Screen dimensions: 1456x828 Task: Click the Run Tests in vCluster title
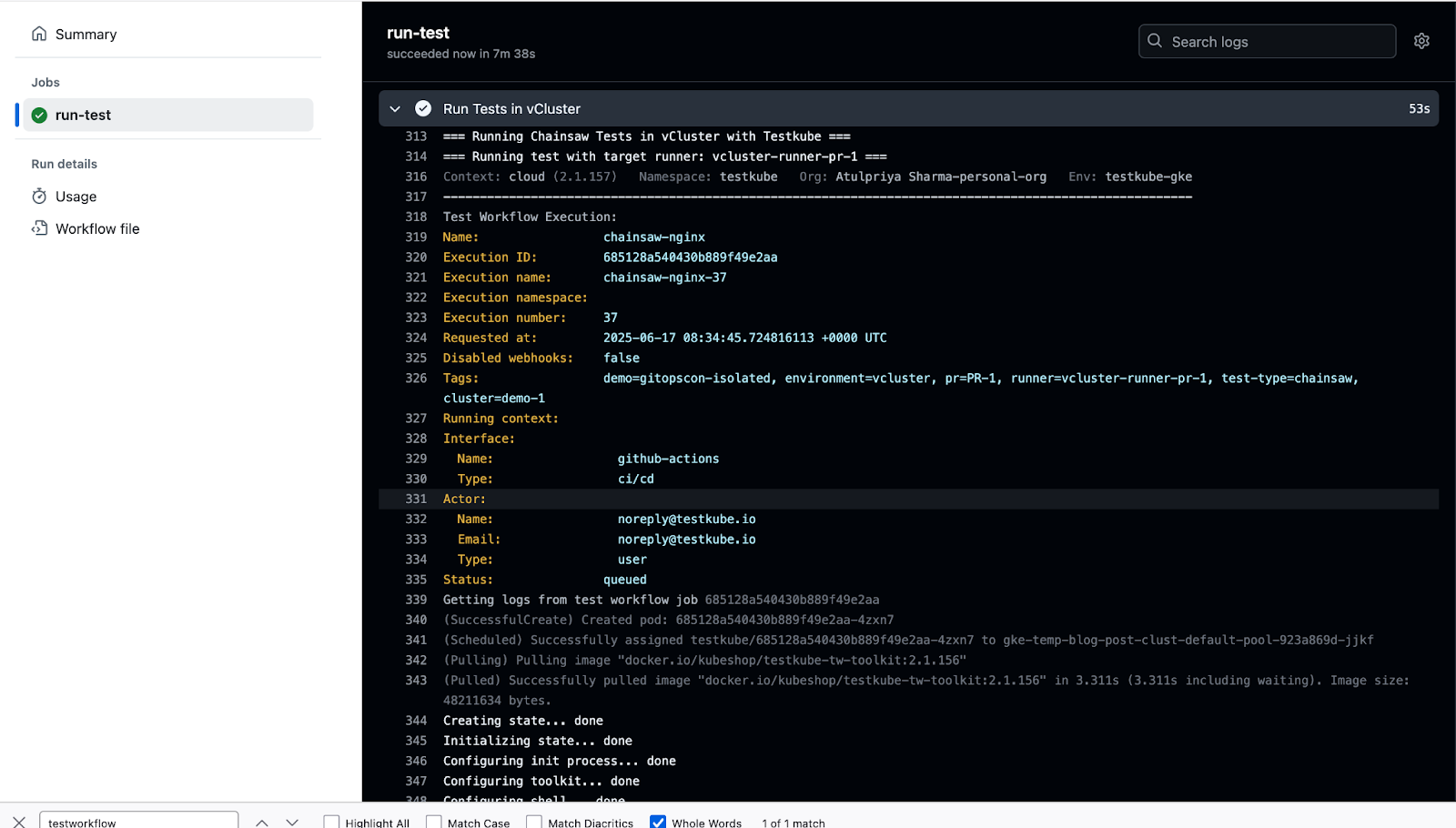pos(511,108)
